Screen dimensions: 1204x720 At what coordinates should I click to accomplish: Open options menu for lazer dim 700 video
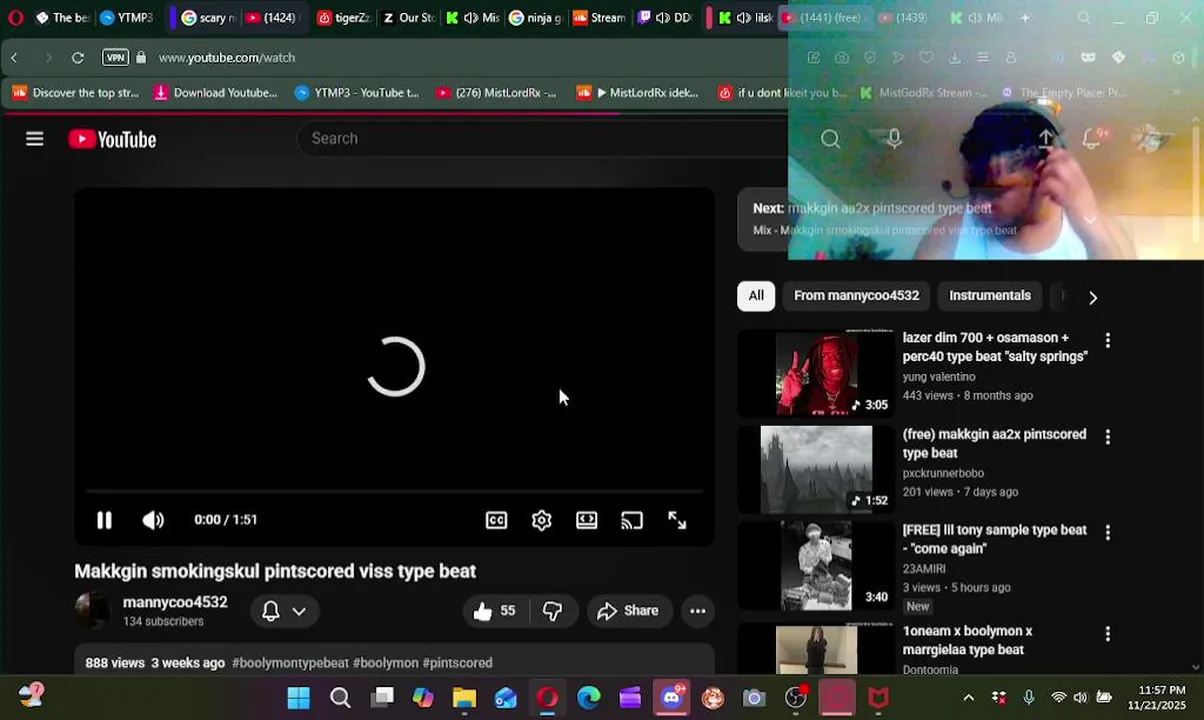[x=1107, y=341]
